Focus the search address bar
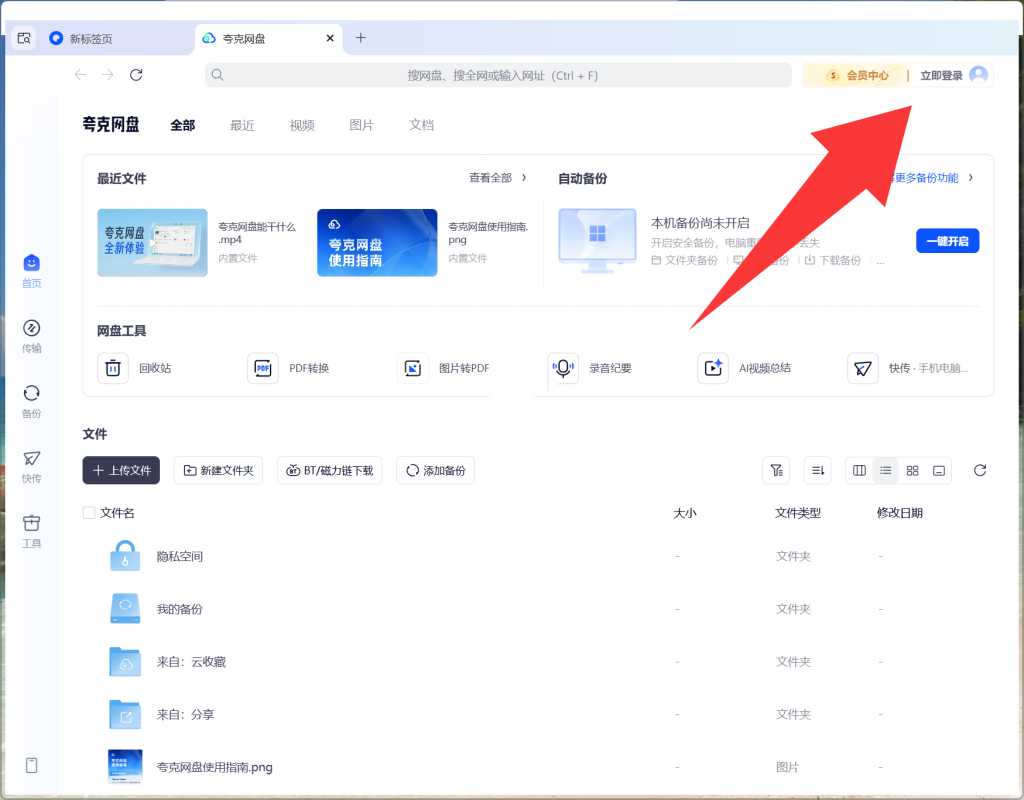1024x800 pixels. tap(498, 75)
